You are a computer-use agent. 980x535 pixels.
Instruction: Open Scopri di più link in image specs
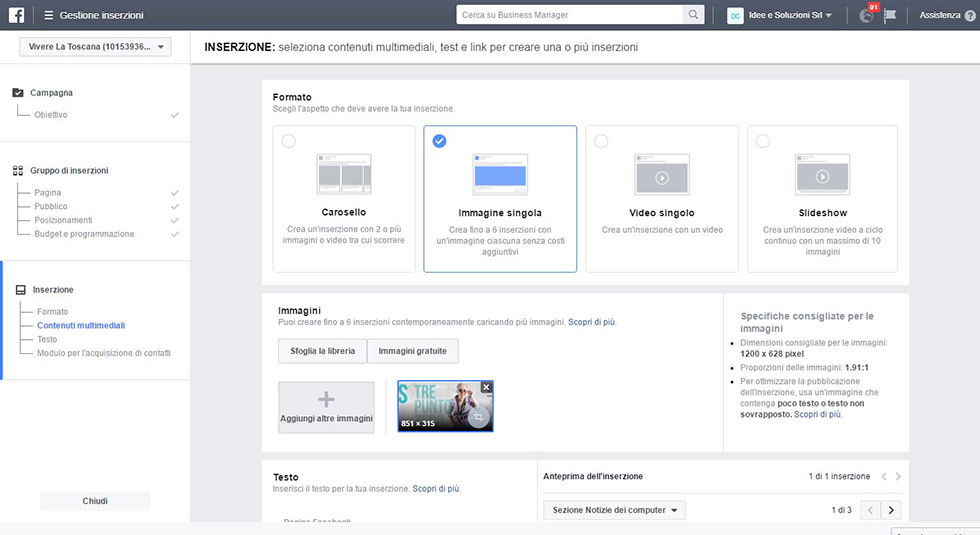tap(818, 414)
